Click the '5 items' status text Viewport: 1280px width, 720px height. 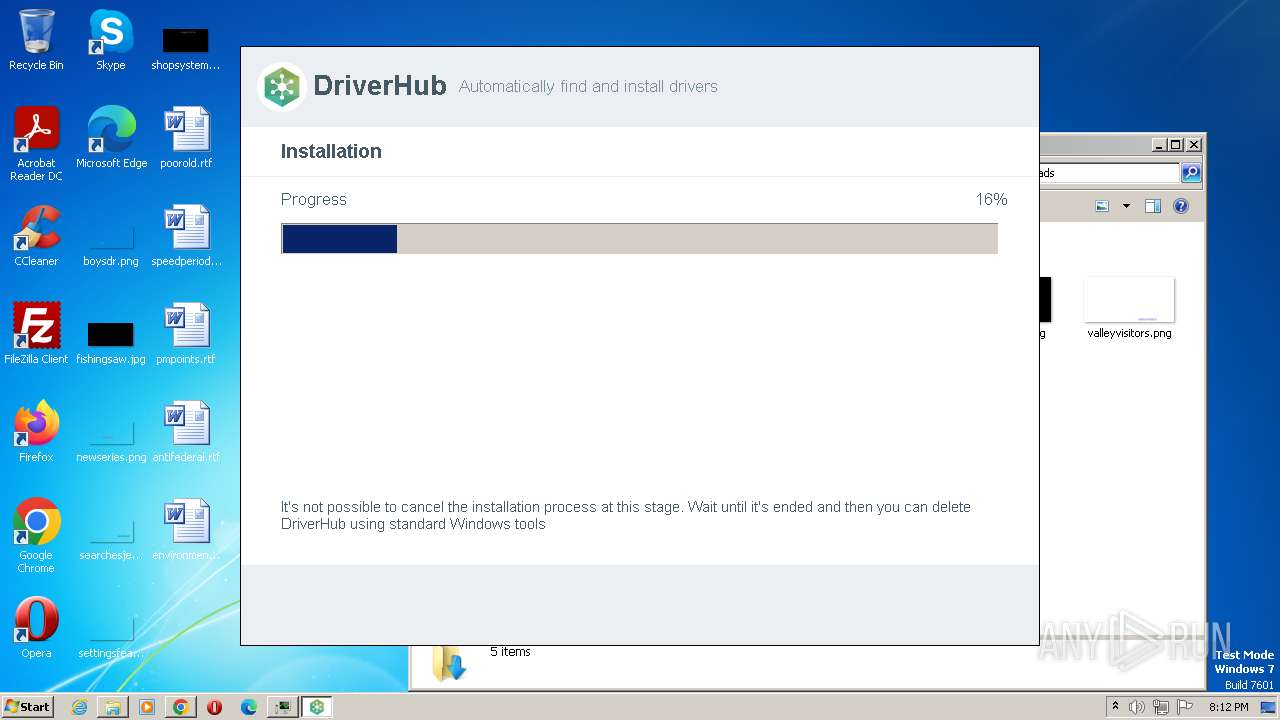coord(510,652)
